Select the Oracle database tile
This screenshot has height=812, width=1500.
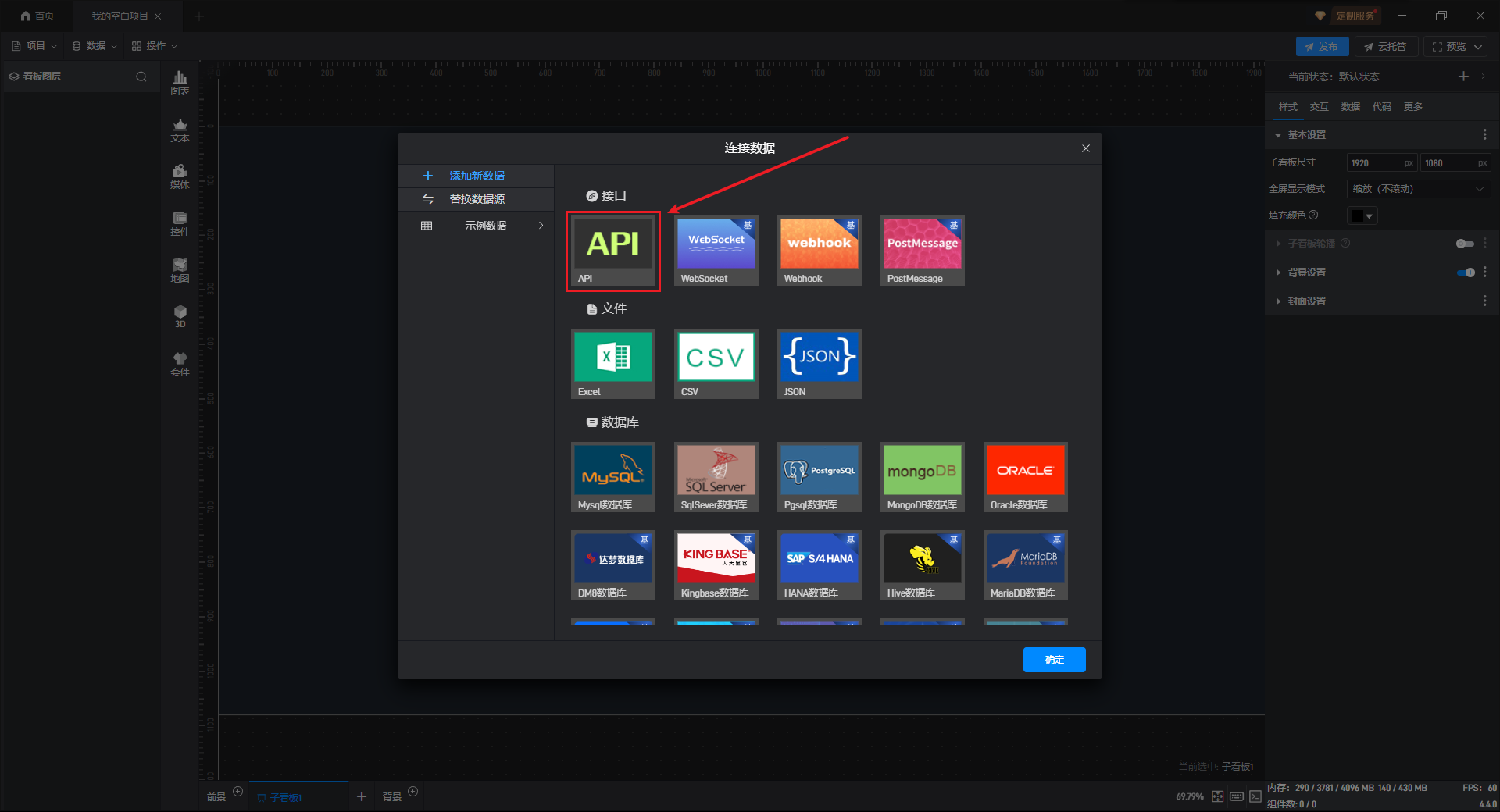point(1026,477)
